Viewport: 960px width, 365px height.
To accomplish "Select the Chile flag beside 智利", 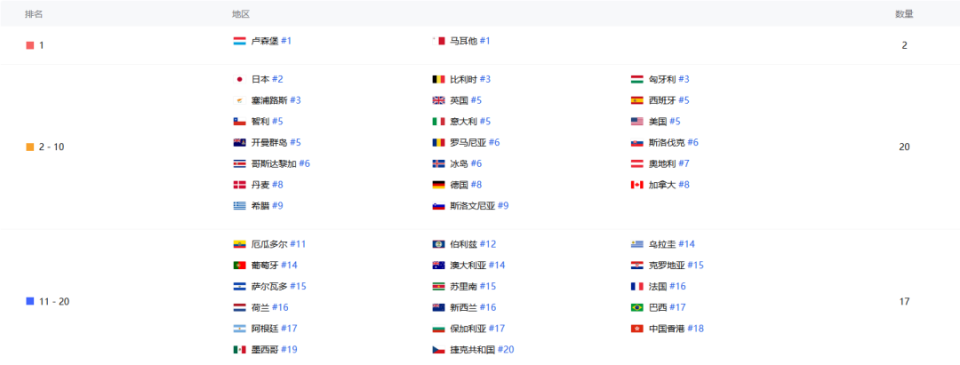I will (239, 122).
